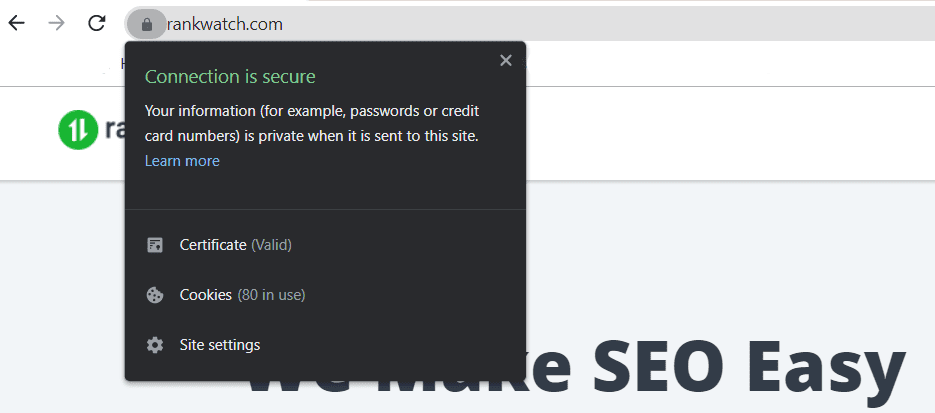Viewport: 935px width, 413px height.
Task: Select the Site settings label
Action: 220,345
